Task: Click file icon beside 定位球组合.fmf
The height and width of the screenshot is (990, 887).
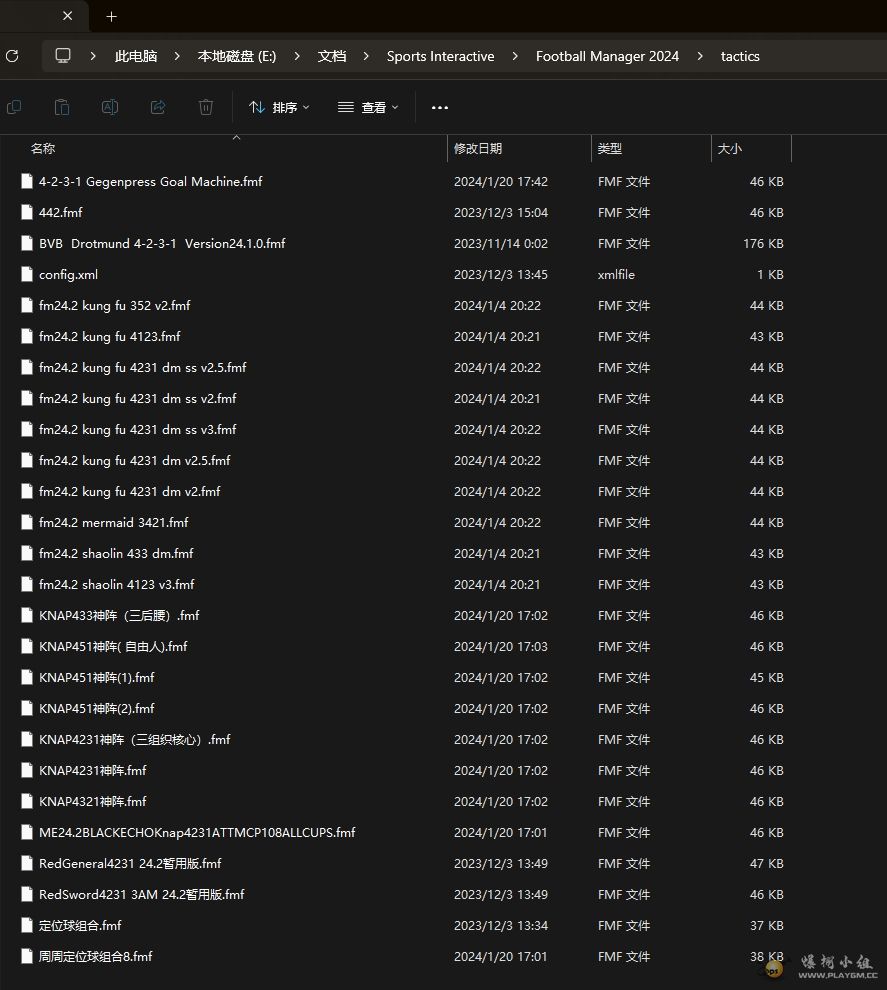Action: [x=27, y=926]
